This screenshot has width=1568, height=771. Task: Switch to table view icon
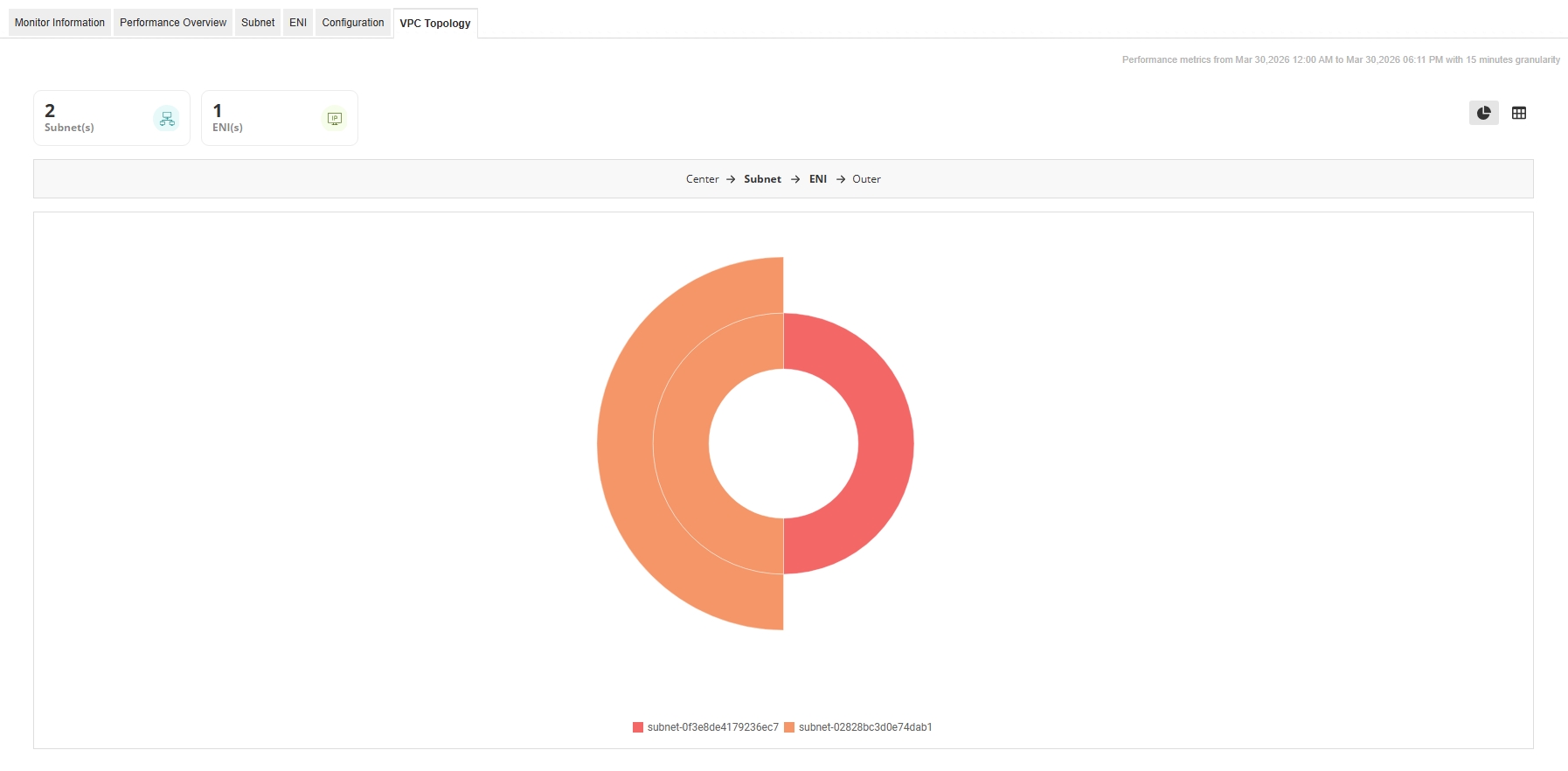[x=1519, y=113]
